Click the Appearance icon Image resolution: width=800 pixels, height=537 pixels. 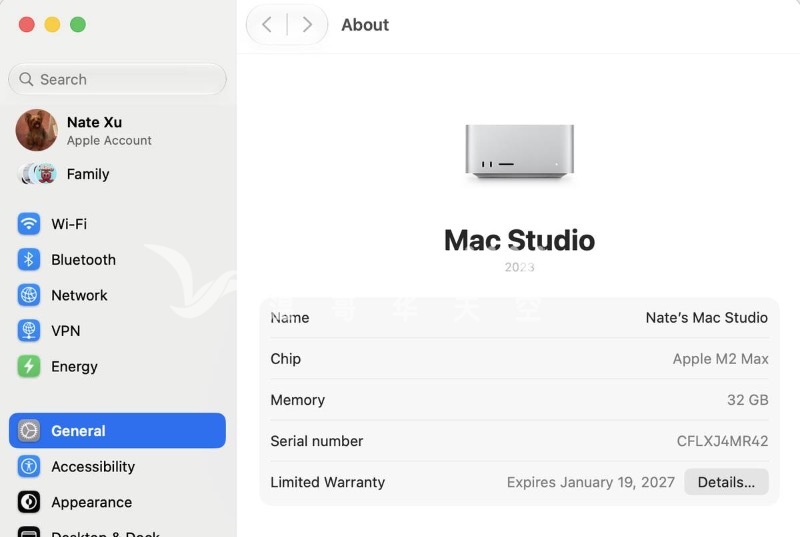(x=29, y=502)
